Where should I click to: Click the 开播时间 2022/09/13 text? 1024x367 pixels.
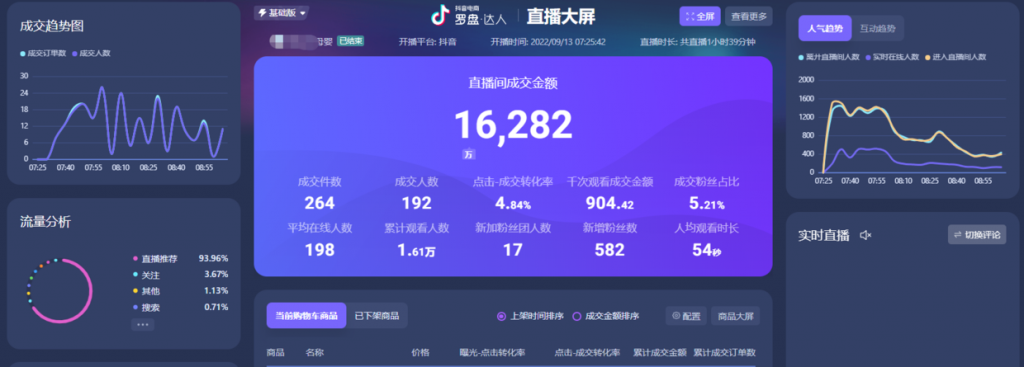tap(548, 42)
